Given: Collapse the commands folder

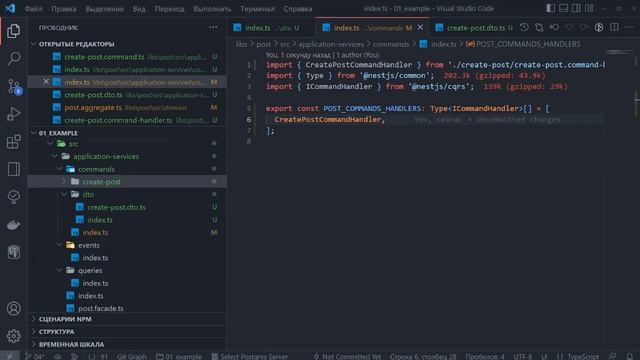Looking at the screenshot, I should click(x=60, y=169).
